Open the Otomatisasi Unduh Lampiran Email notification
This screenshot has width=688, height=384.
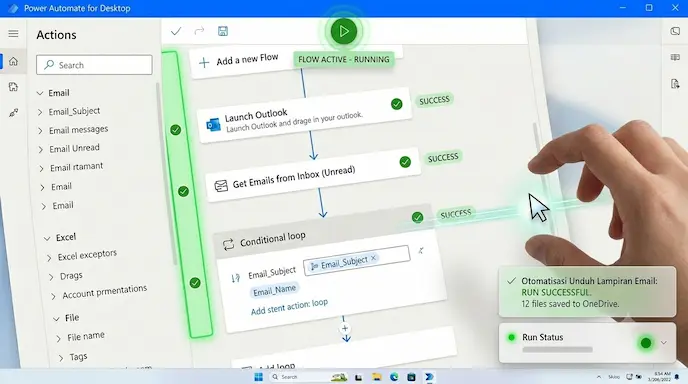pyautogui.click(x=587, y=292)
